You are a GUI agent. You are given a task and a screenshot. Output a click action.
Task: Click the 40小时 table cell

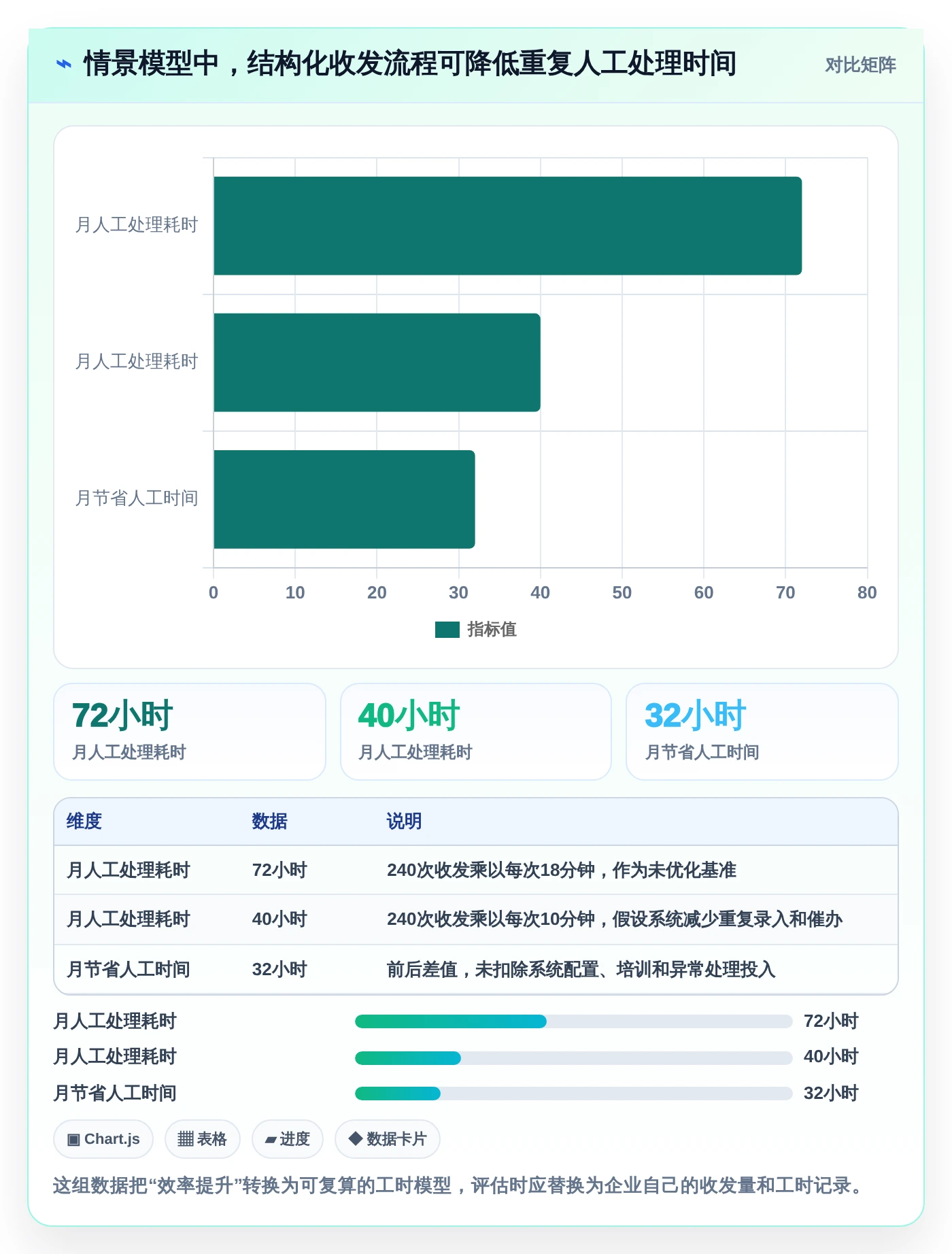click(279, 919)
